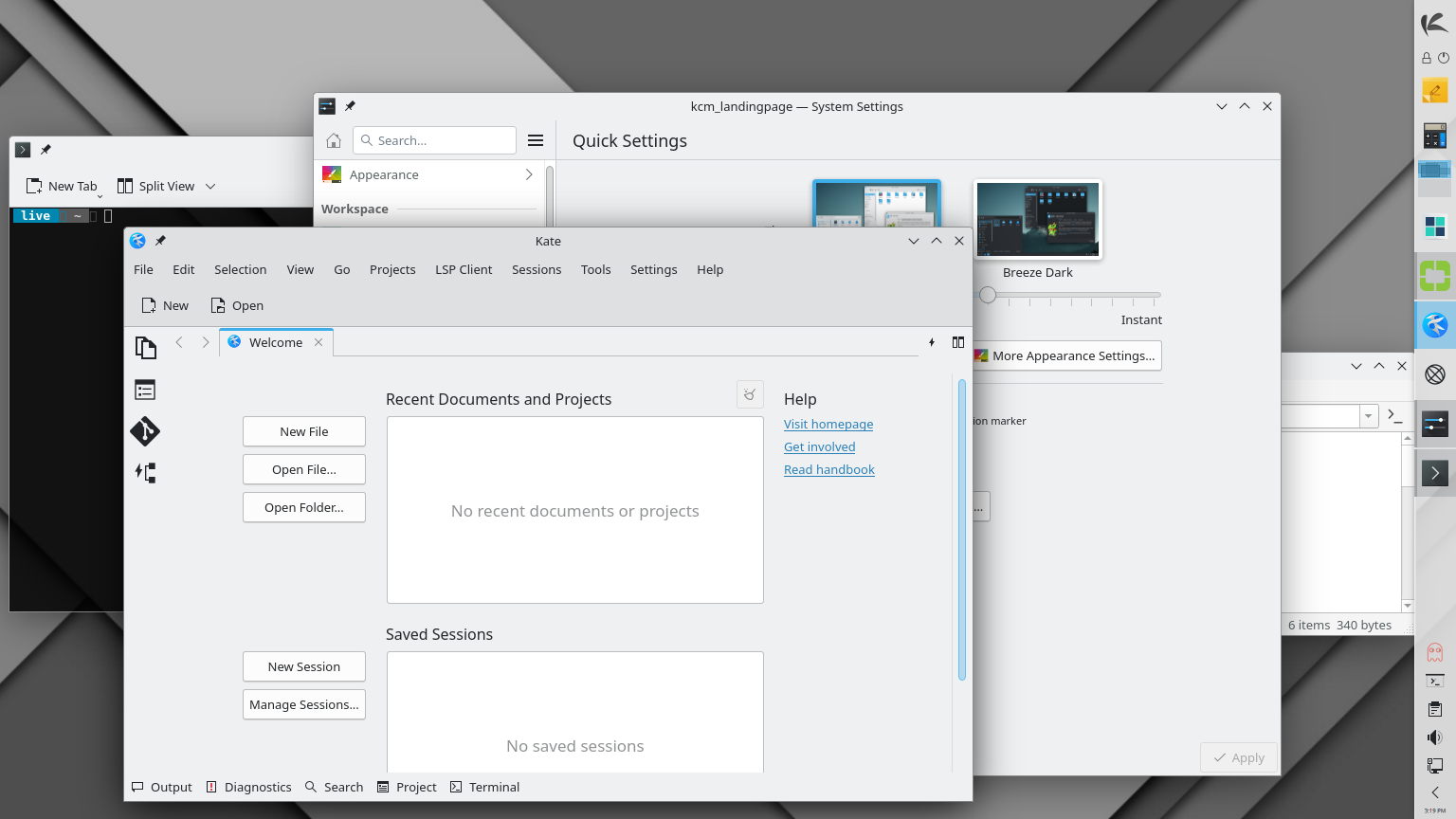This screenshot has height=819, width=1456.
Task: Pin the System Settings window with pin icon
Action: tap(350, 106)
